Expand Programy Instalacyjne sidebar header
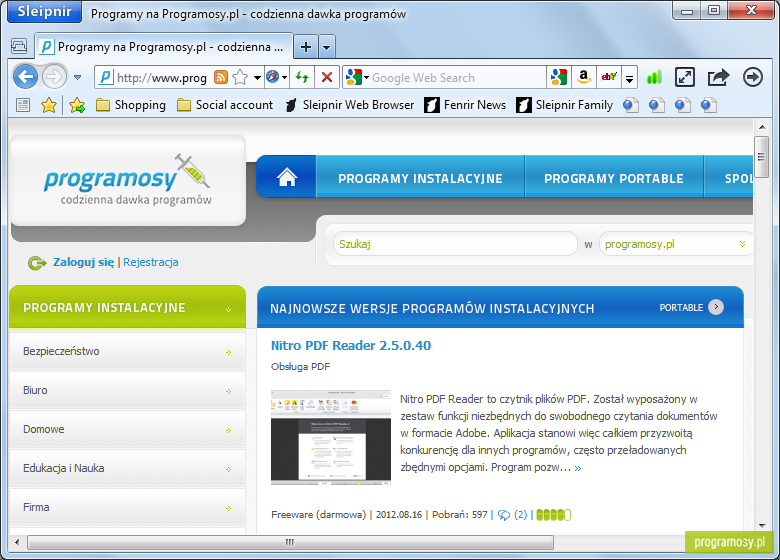This screenshot has width=780, height=560. 127,307
